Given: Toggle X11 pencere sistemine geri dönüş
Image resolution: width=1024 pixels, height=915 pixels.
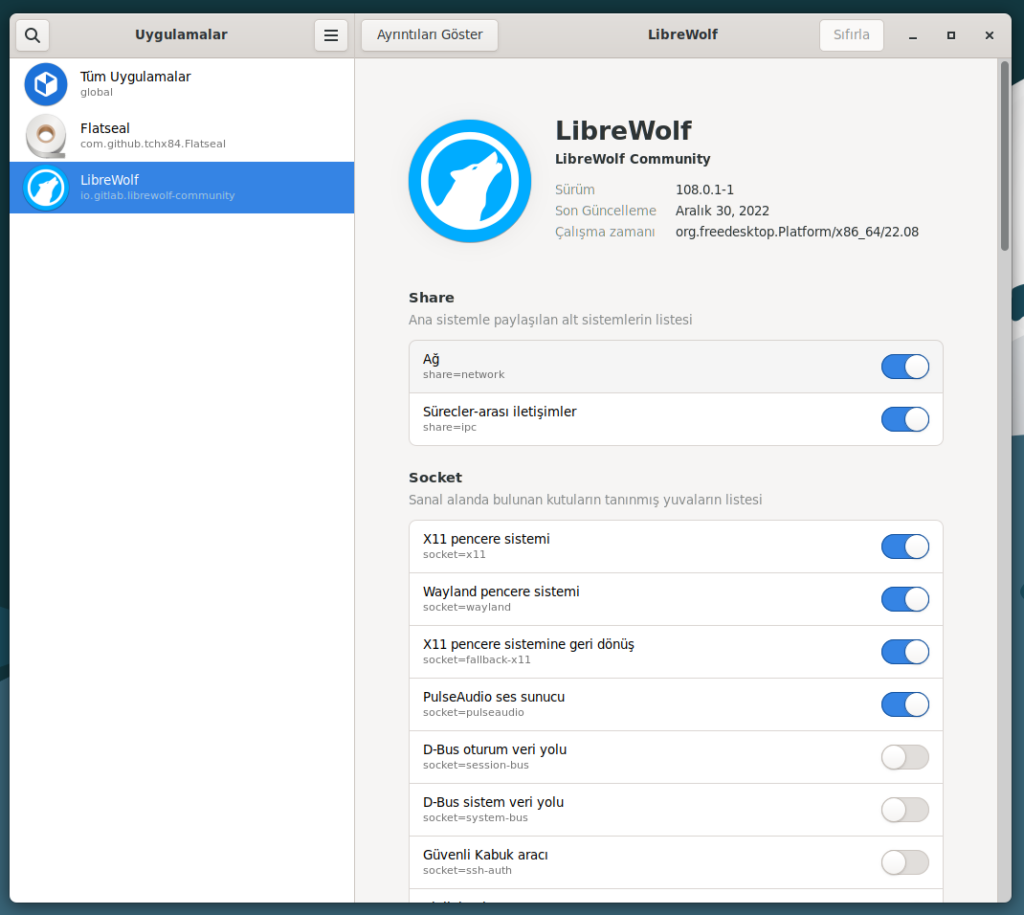Looking at the screenshot, I should click(x=904, y=652).
